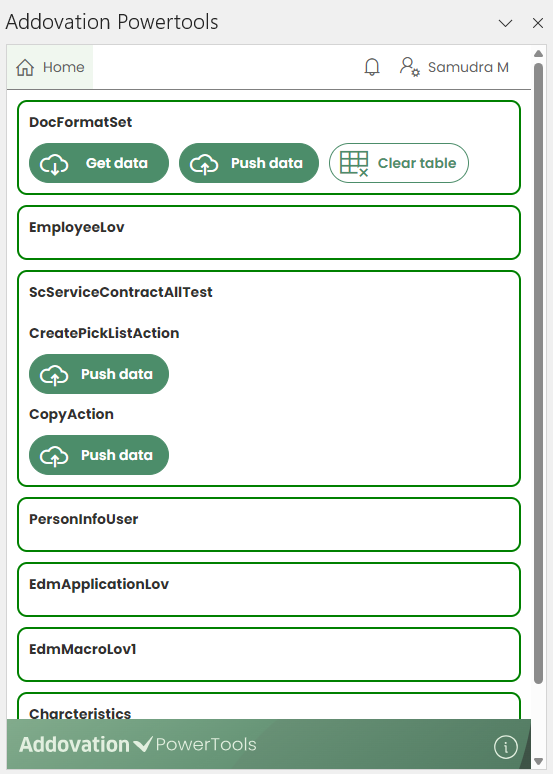The image size is (553, 774).
Task: Open the Samudra M user menu
Action: pyautogui.click(x=454, y=67)
